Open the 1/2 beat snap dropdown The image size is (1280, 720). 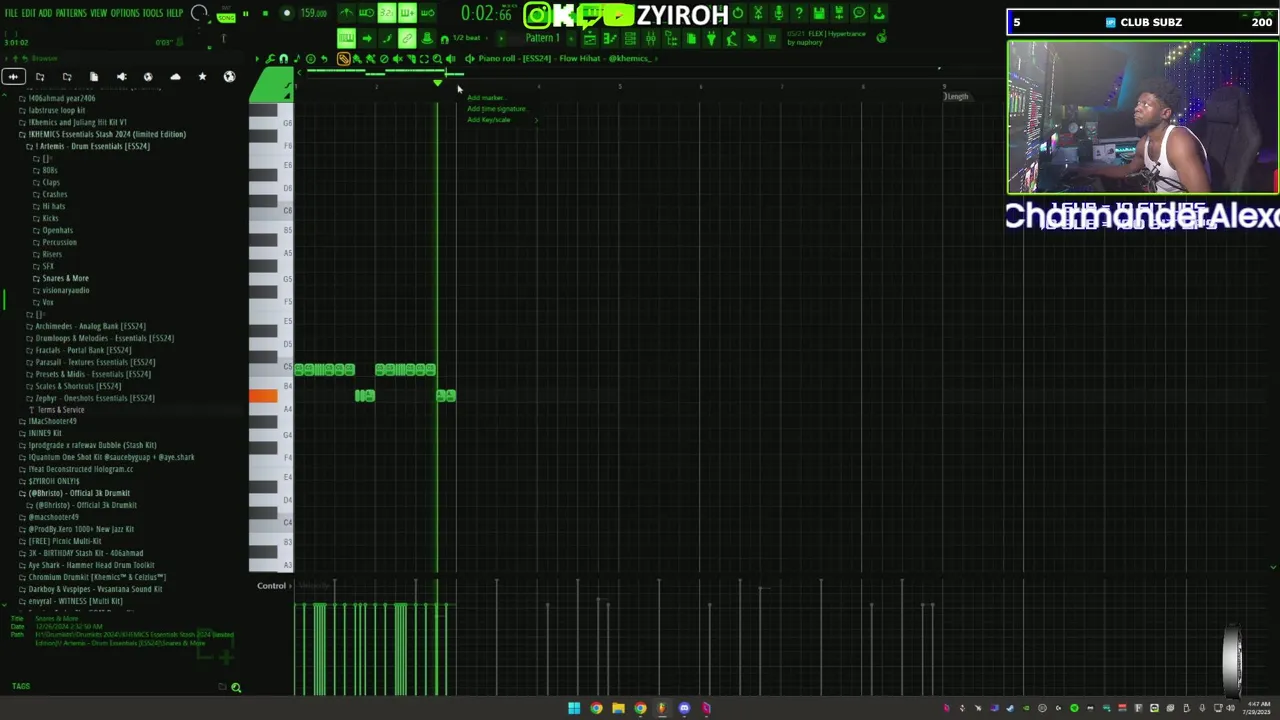(x=466, y=38)
